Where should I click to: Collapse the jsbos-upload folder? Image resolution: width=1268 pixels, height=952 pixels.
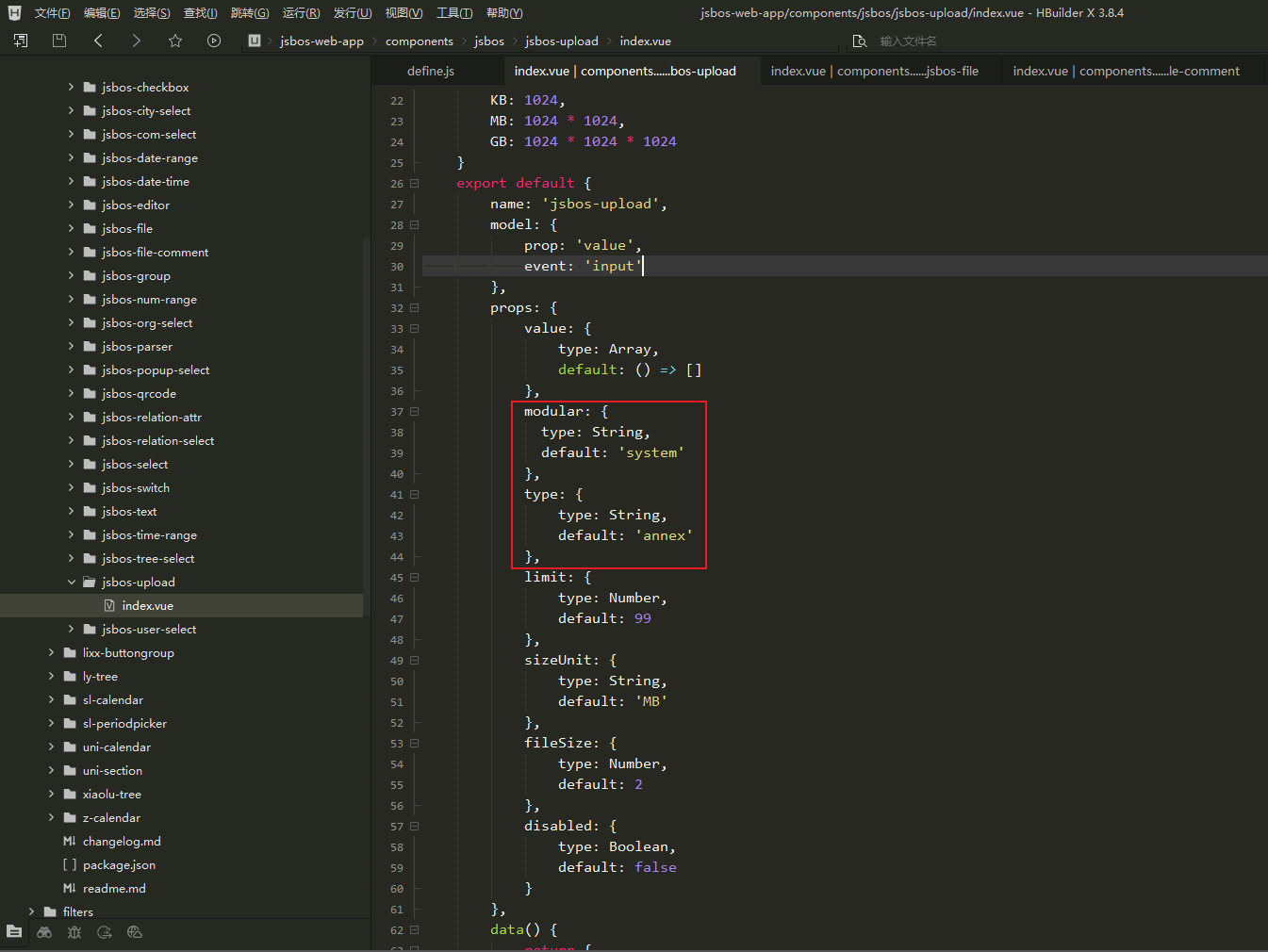click(x=72, y=583)
